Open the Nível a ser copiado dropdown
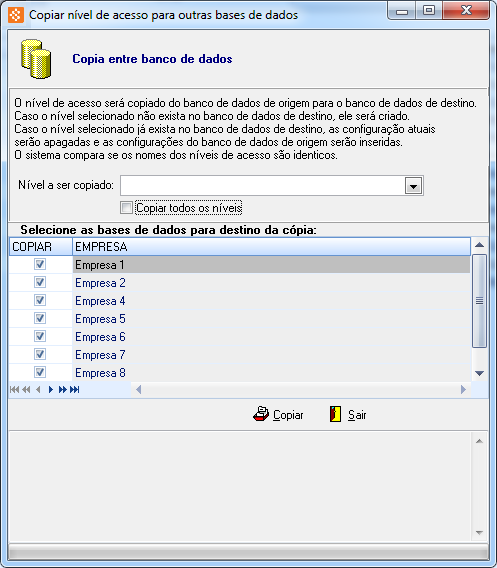The height and width of the screenshot is (568, 497). coord(413,186)
